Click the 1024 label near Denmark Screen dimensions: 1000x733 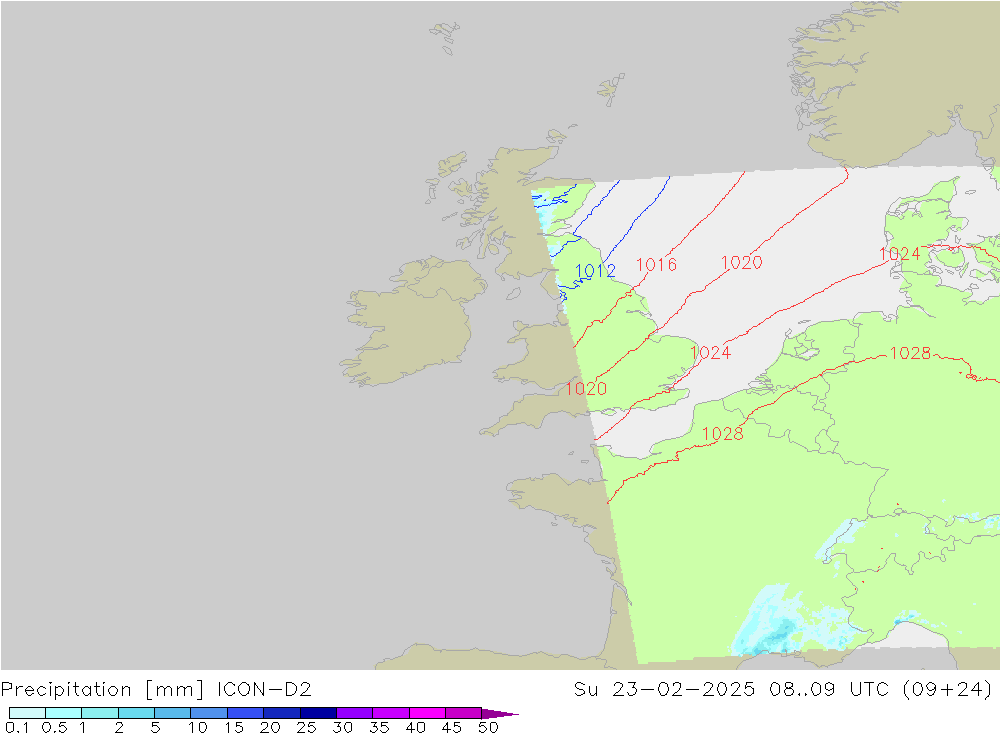click(x=899, y=254)
